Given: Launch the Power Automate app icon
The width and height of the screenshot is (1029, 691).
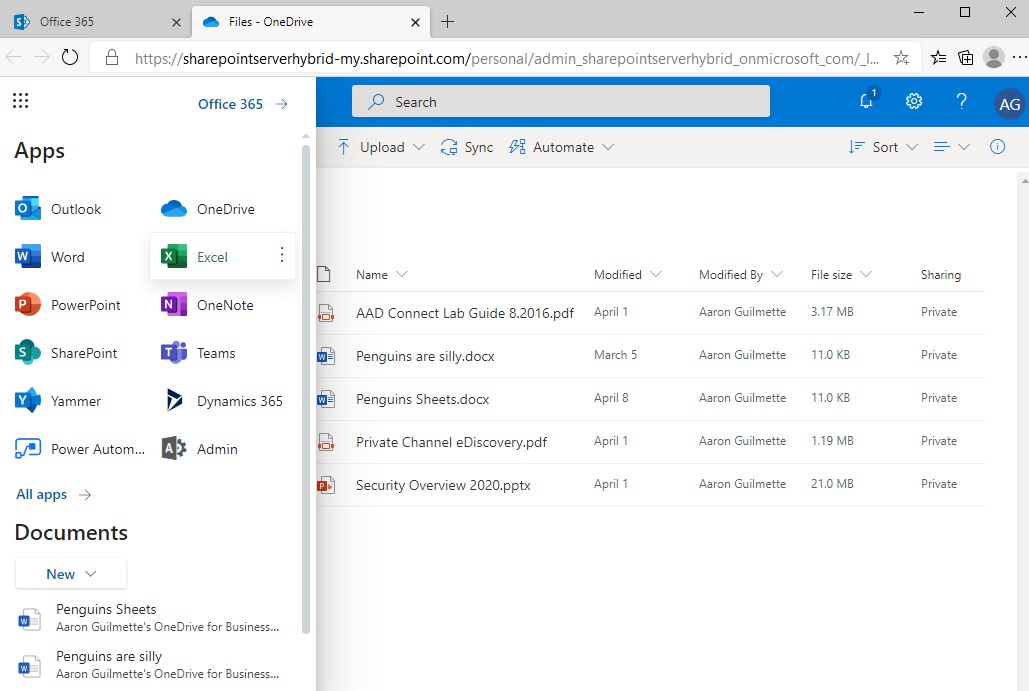Looking at the screenshot, I should pyautogui.click(x=28, y=449).
